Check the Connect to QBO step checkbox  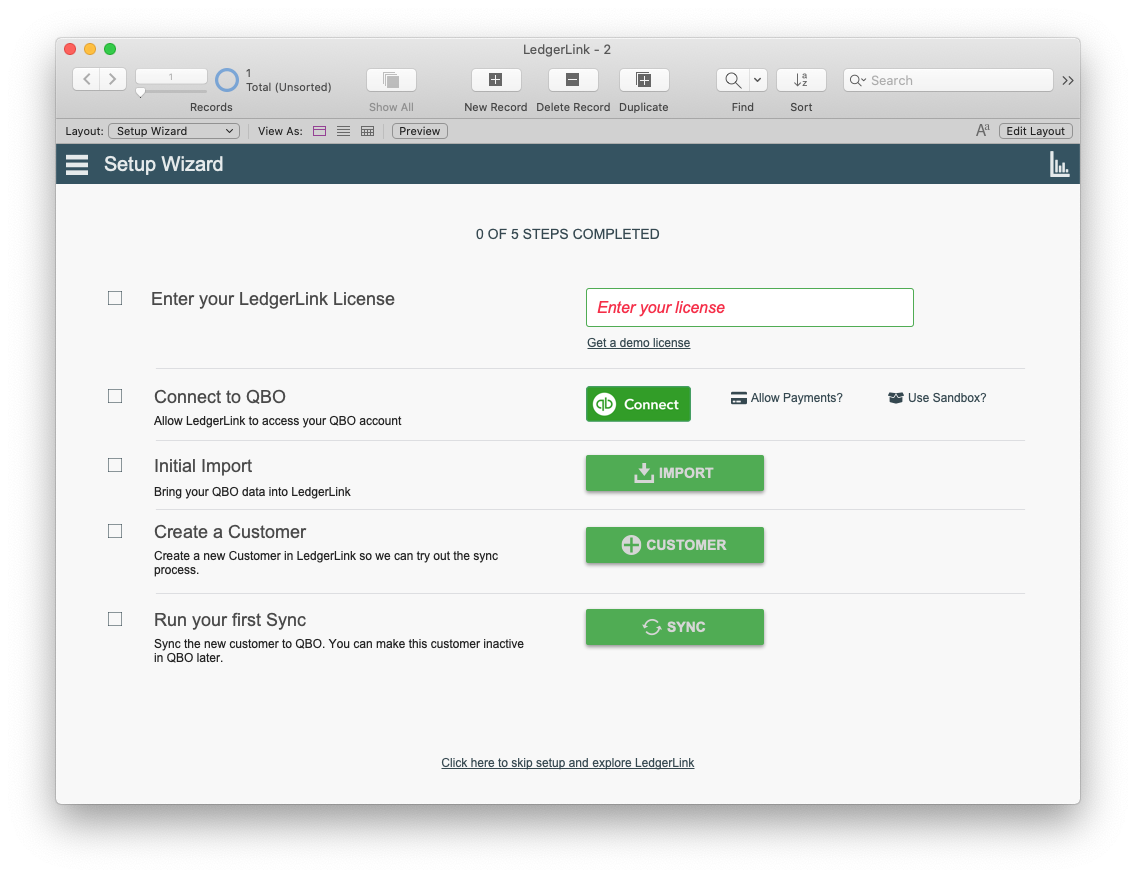pyautogui.click(x=115, y=396)
